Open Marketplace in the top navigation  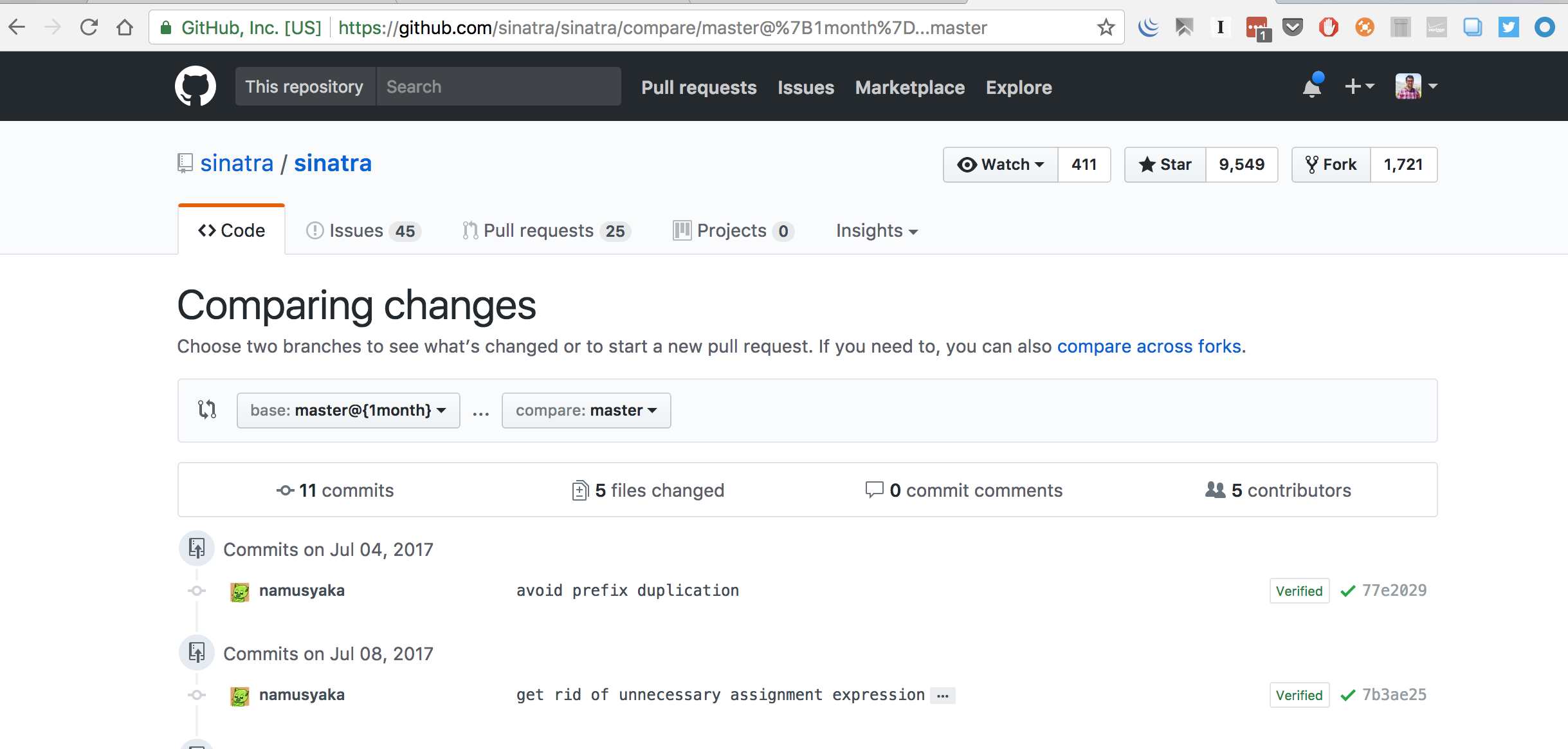click(909, 87)
